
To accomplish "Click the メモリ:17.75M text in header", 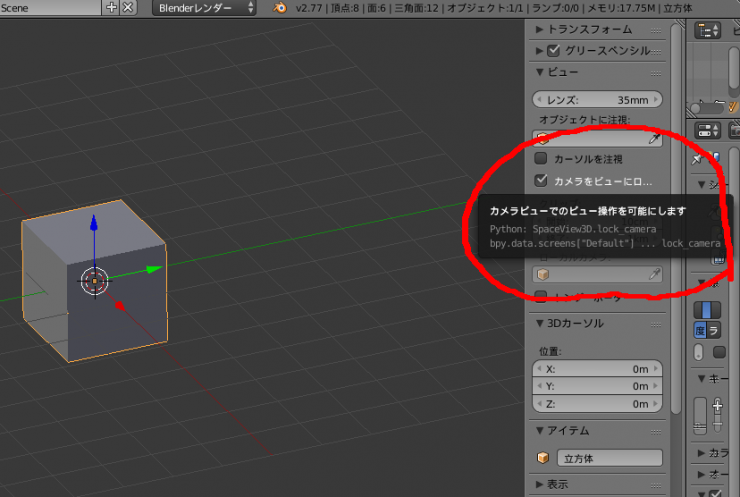I will click(x=623, y=8).
